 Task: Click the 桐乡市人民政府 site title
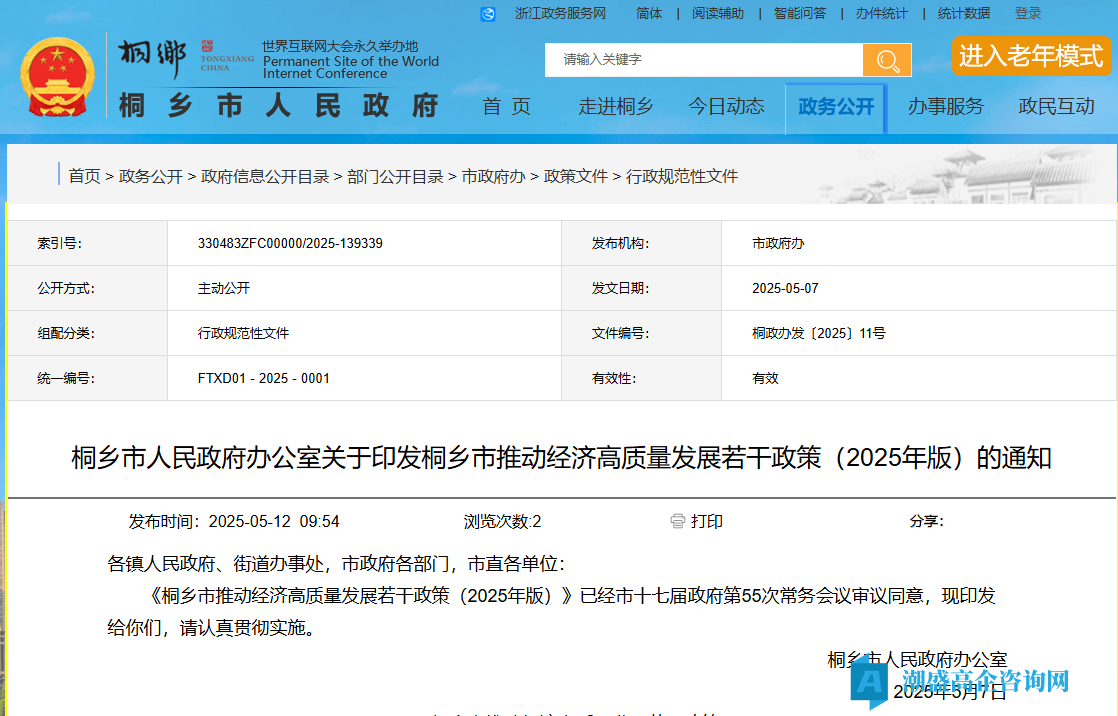click(x=278, y=106)
